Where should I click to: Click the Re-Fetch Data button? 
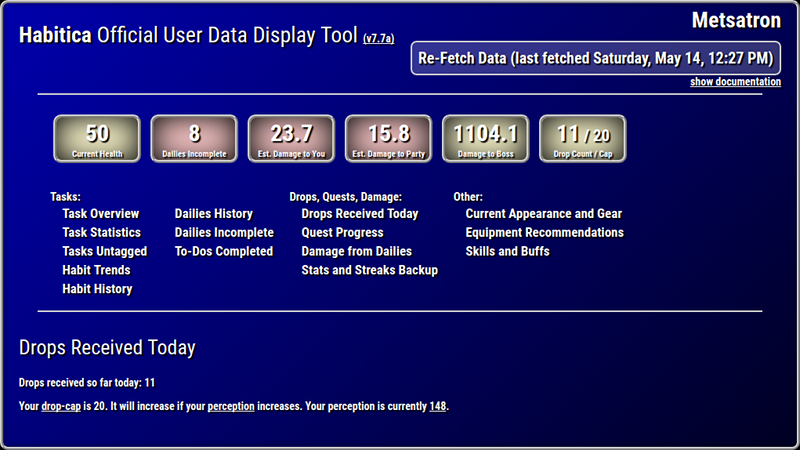point(595,58)
